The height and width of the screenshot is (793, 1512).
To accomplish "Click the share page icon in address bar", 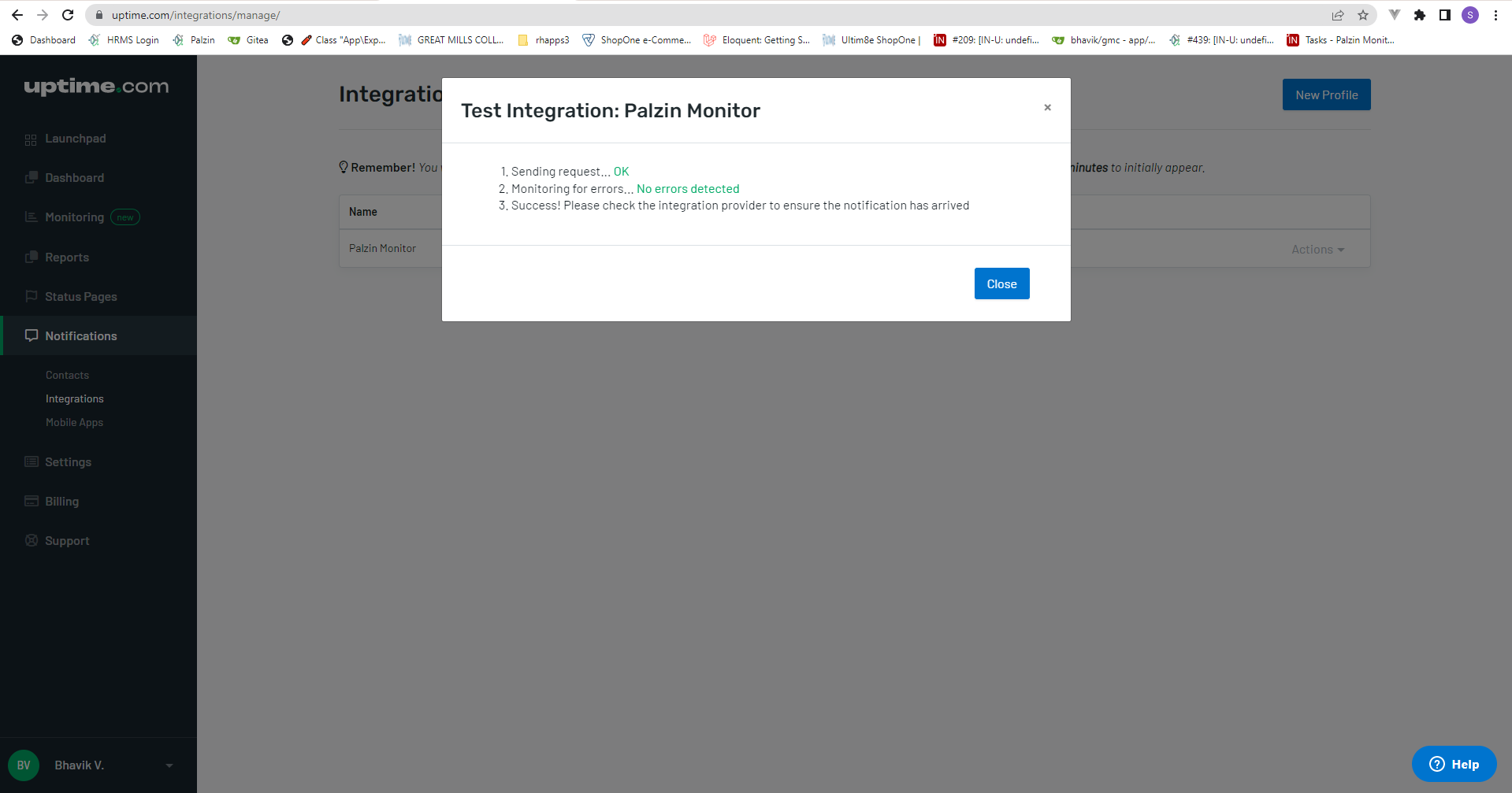I will [1338, 15].
